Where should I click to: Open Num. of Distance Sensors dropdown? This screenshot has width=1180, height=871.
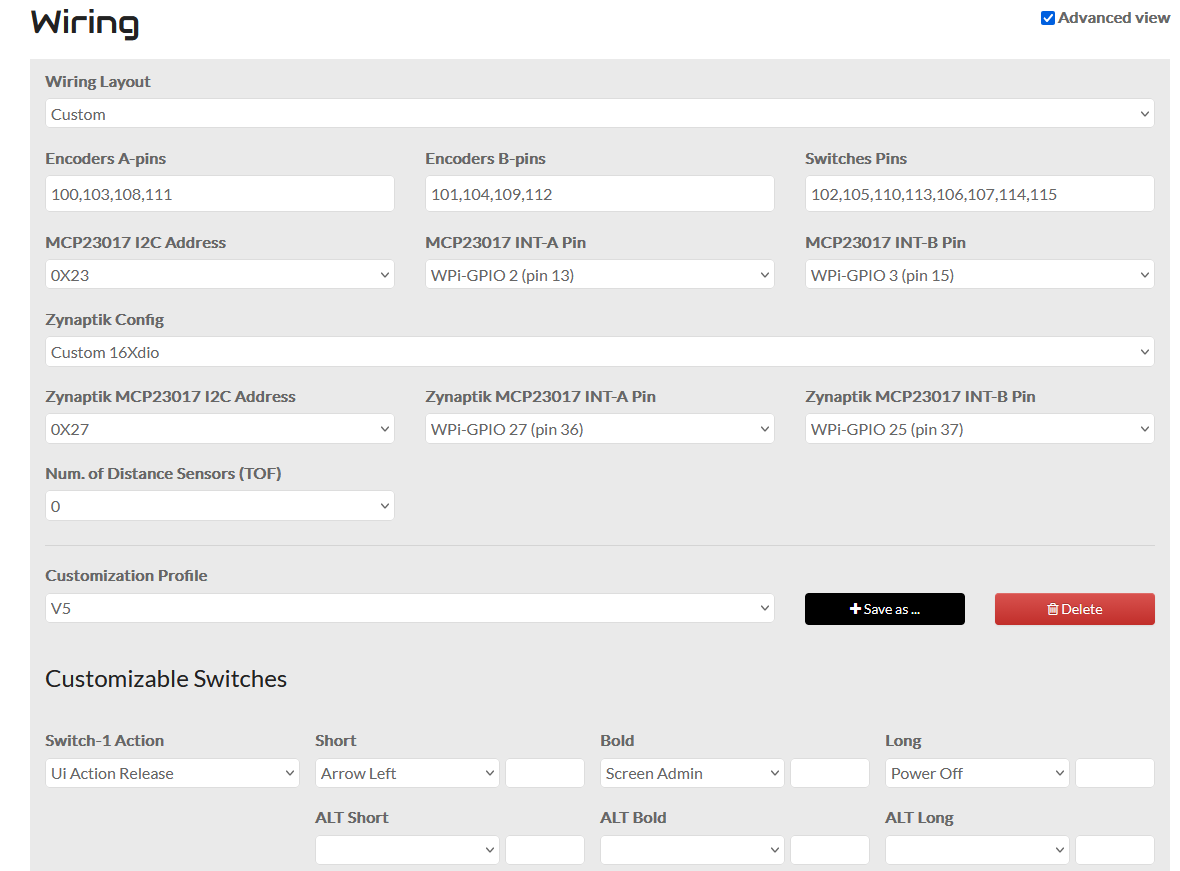(x=219, y=506)
